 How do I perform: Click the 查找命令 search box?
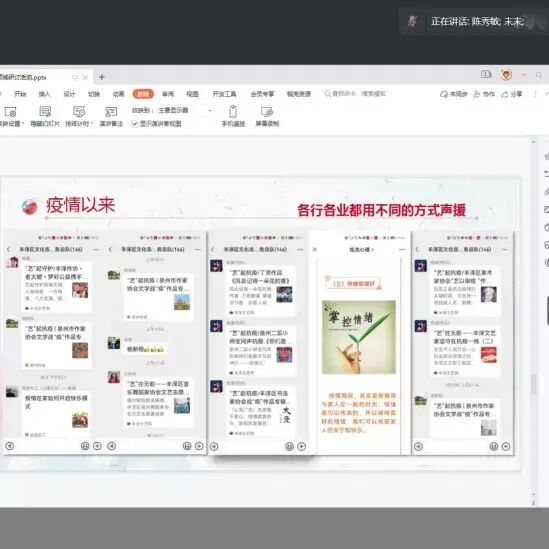pyautogui.click(x=355, y=94)
